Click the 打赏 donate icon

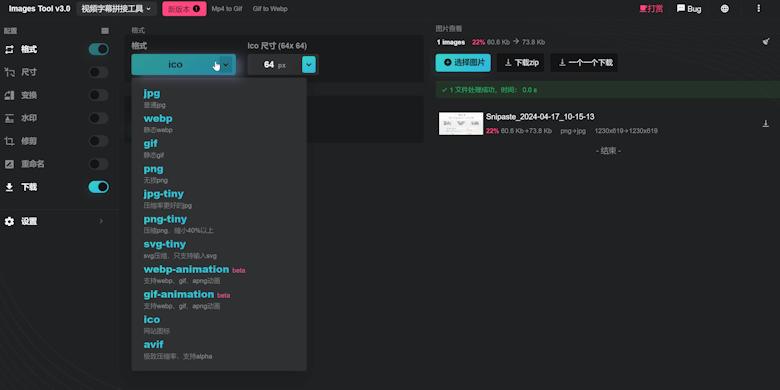[643, 8]
